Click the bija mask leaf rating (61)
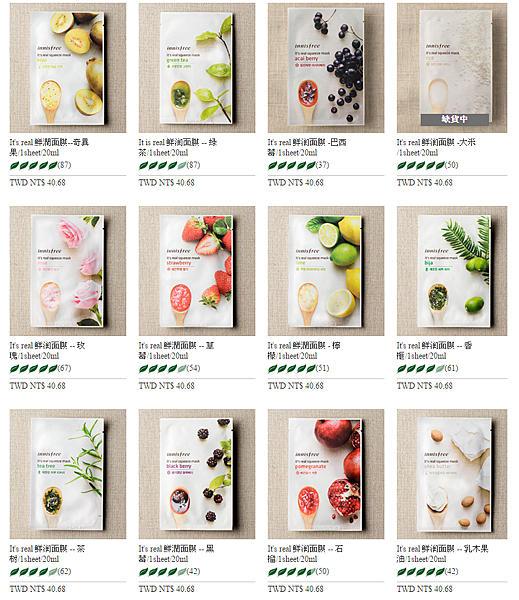The width and height of the screenshot is (519, 600). coord(428,368)
